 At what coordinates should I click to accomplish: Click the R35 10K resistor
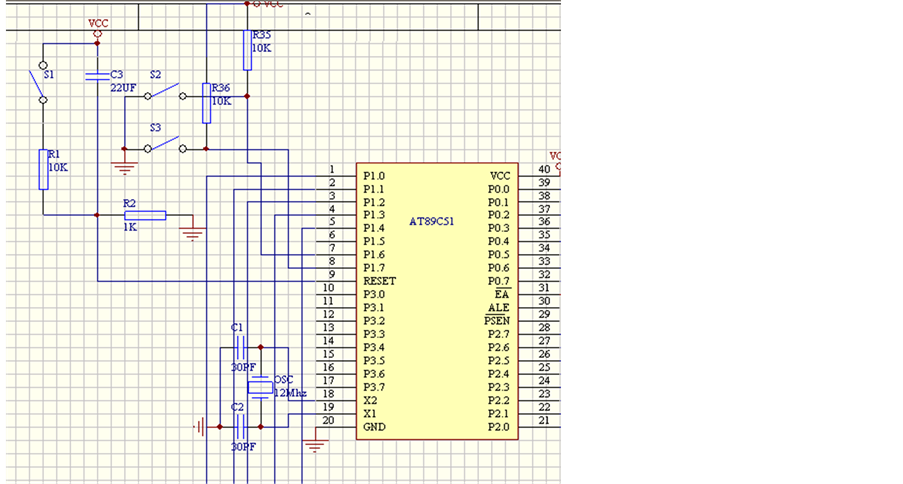pyautogui.click(x=247, y=49)
